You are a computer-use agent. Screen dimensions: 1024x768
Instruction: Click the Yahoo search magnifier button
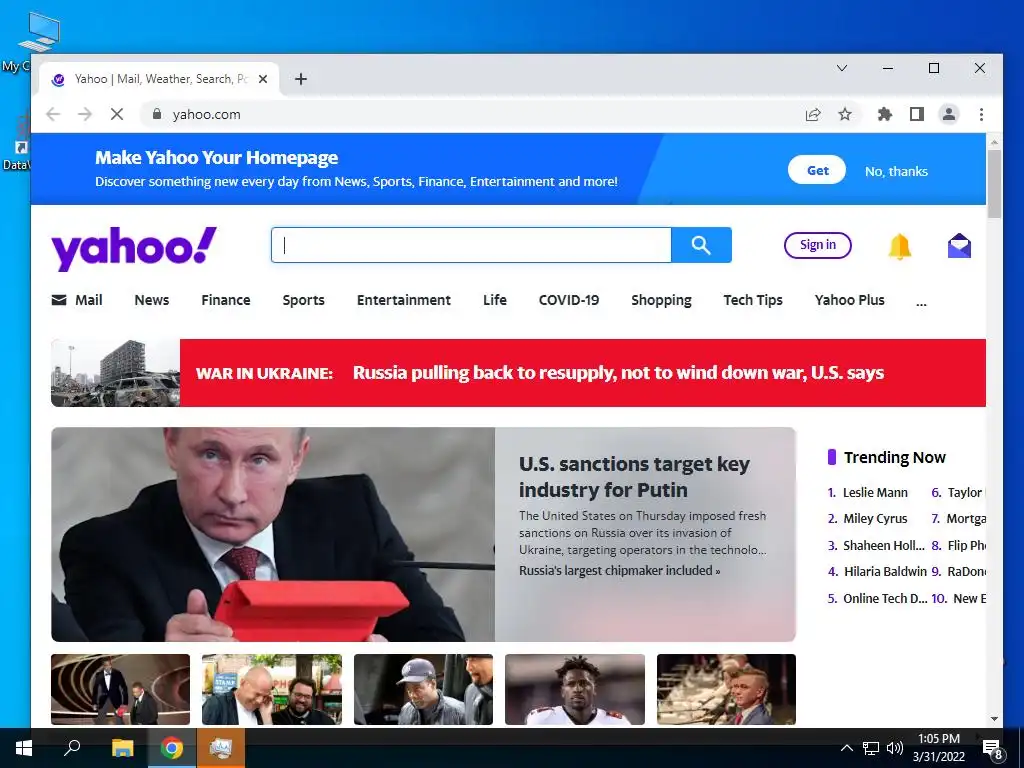[x=701, y=245]
